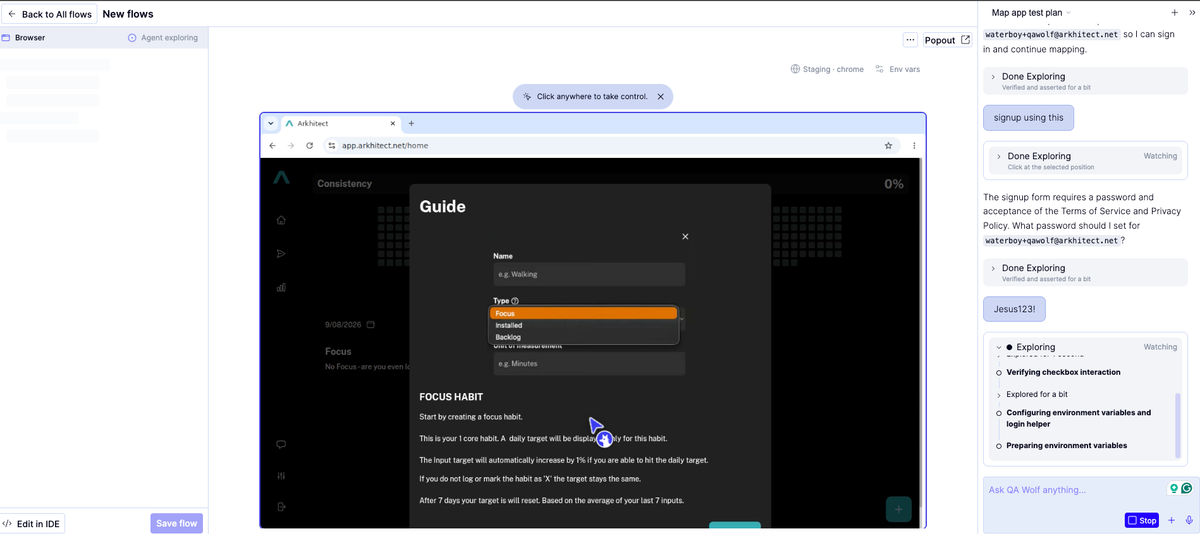
Task: Click the logout sidebar icon
Action: 281,507
